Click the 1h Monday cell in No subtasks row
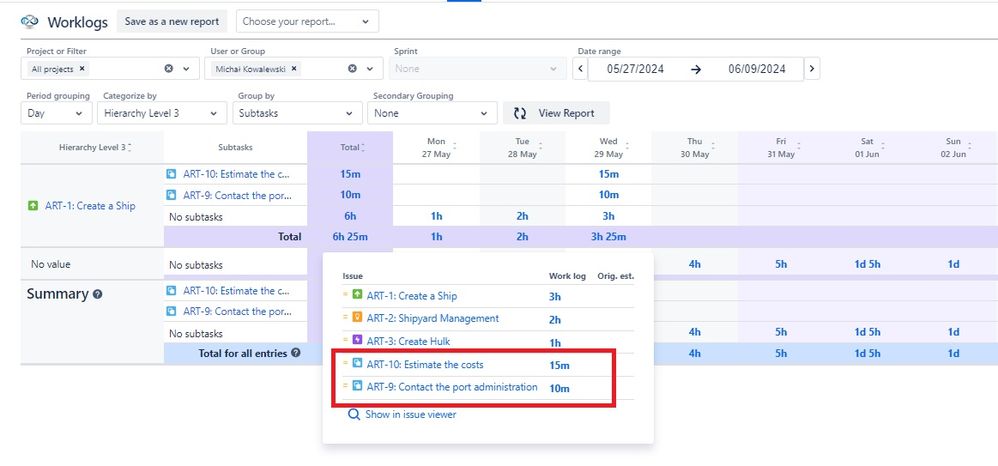The width and height of the screenshot is (998, 466). coord(436,216)
